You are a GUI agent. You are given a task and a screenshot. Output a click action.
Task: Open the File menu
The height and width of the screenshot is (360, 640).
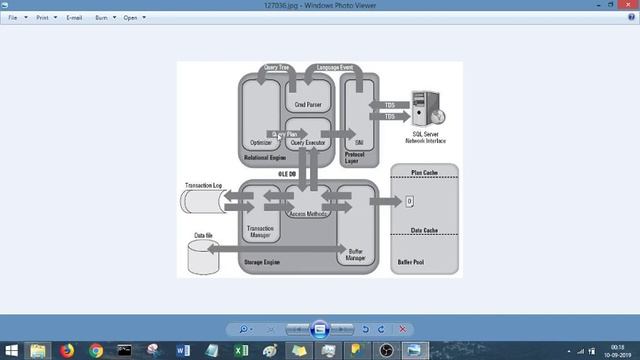13,18
